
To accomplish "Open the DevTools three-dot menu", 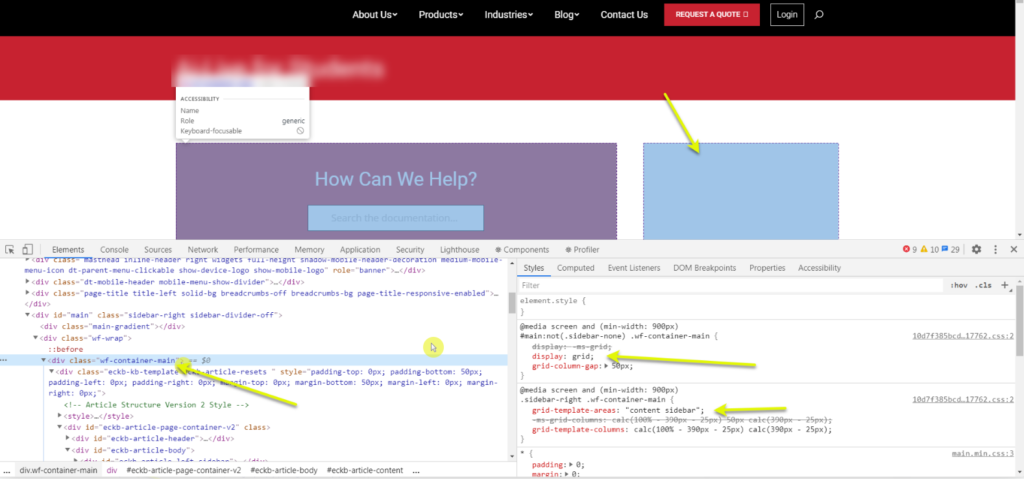I will [995, 249].
